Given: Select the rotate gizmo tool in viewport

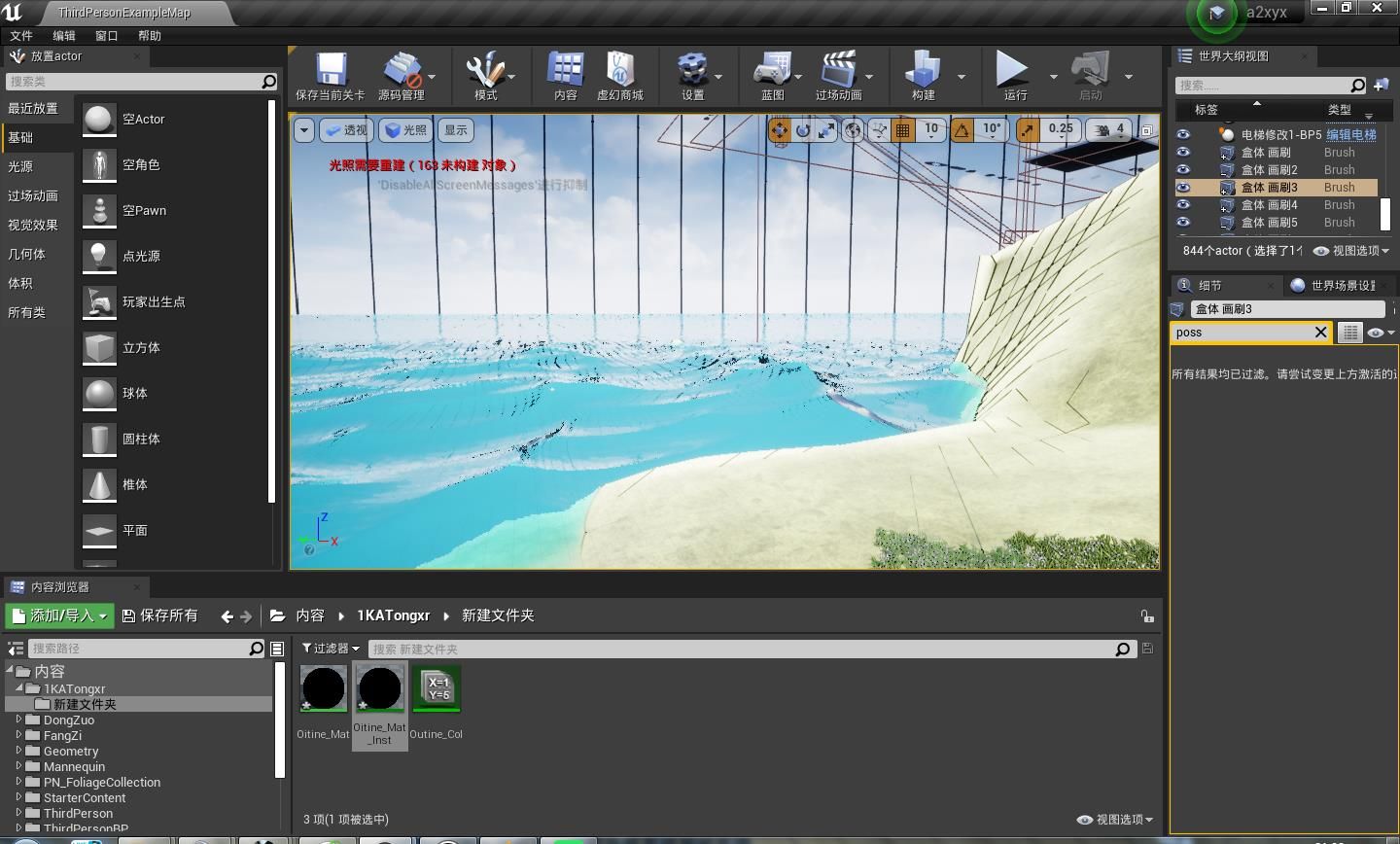Looking at the screenshot, I should click(803, 129).
